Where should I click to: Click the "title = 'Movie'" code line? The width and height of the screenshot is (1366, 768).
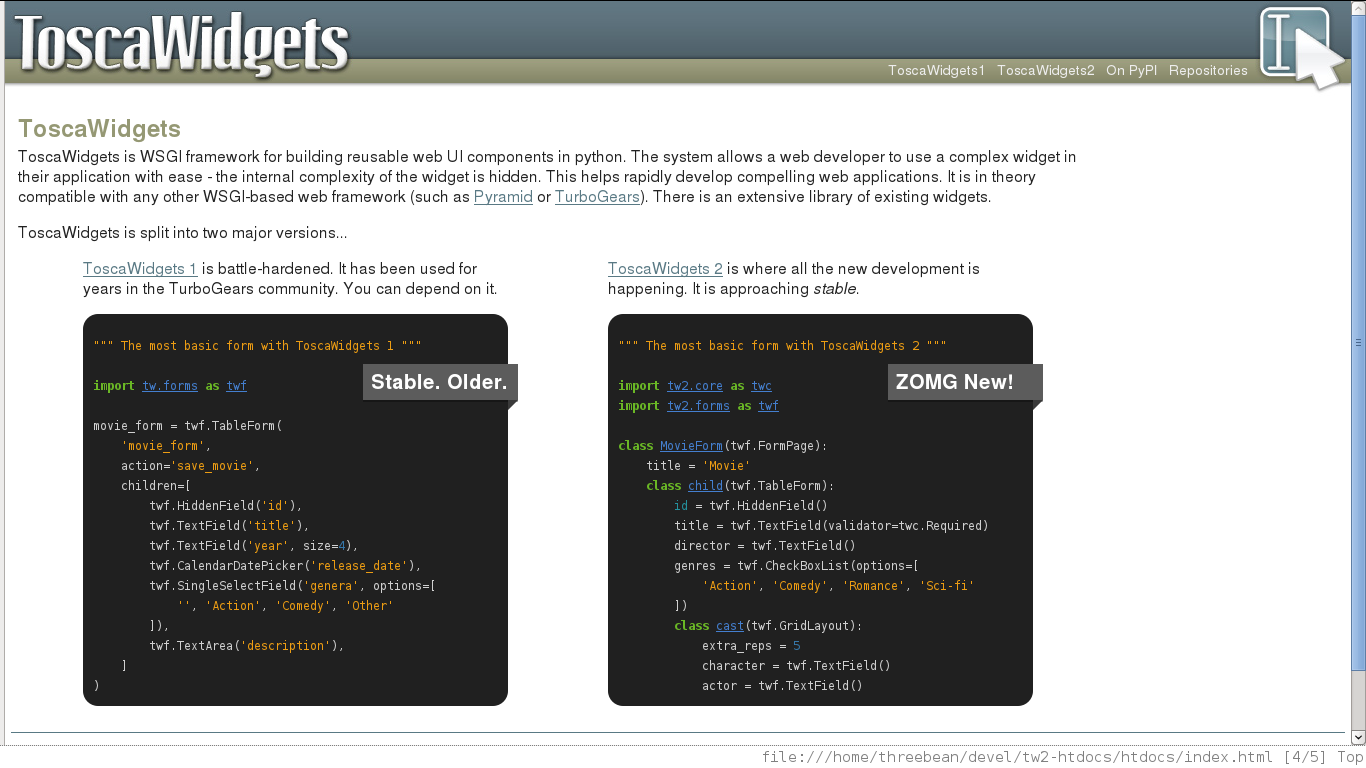click(698, 466)
